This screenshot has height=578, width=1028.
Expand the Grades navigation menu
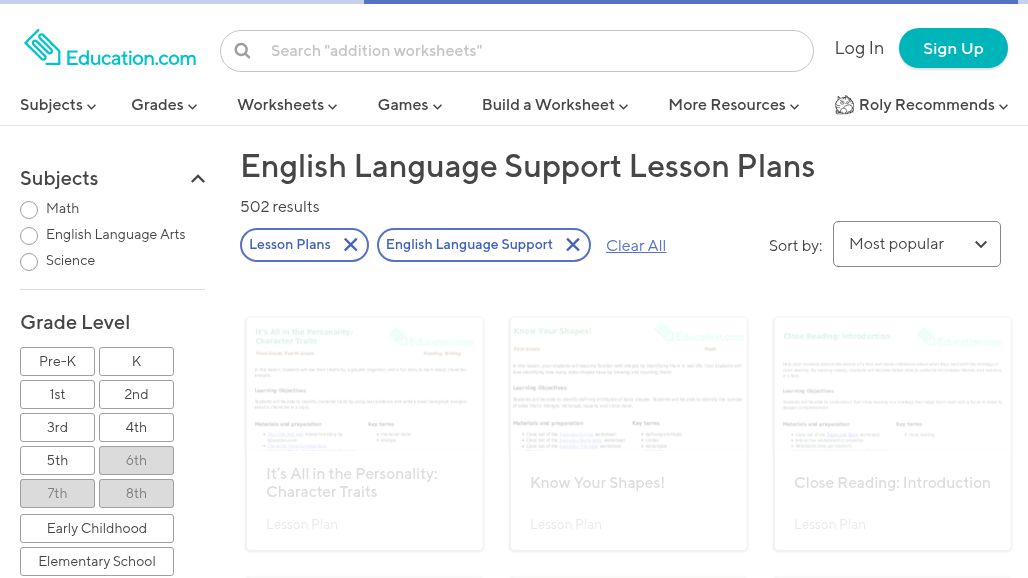coord(164,105)
